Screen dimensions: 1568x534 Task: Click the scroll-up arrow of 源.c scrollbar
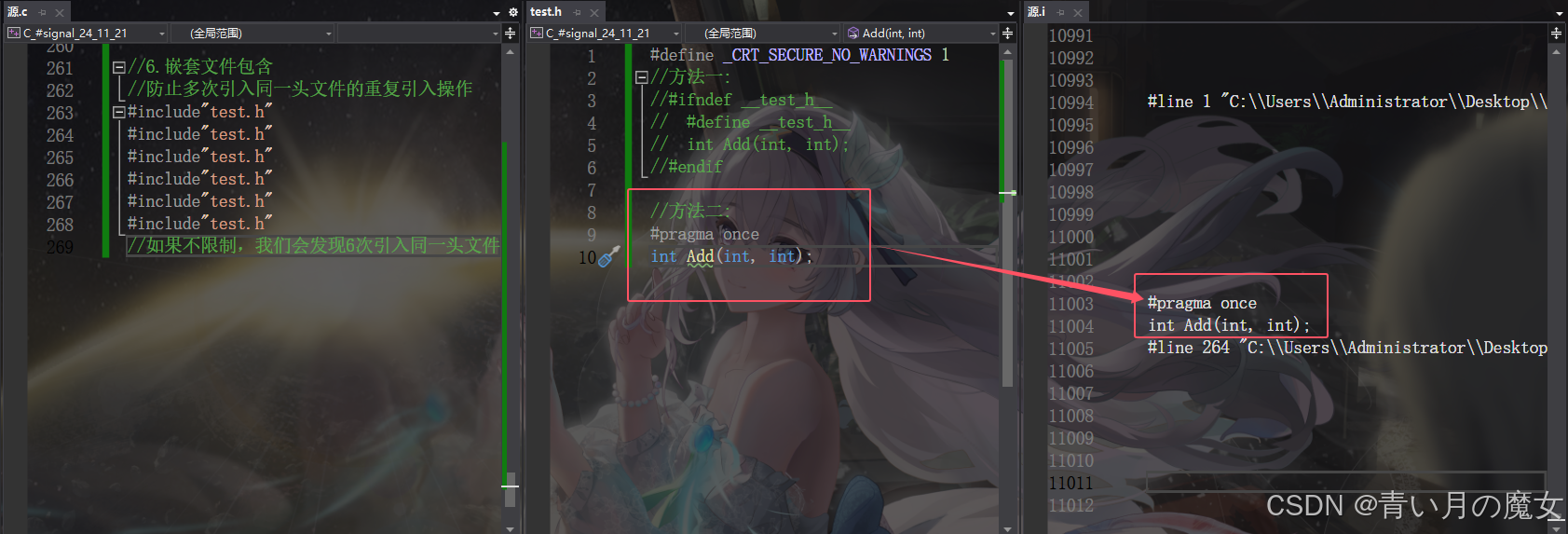point(510,52)
